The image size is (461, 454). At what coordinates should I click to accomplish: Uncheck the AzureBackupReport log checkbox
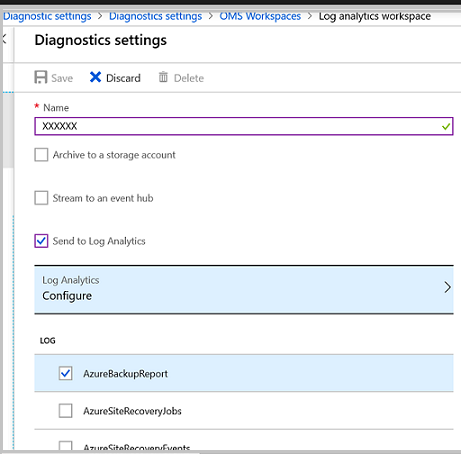point(65,373)
